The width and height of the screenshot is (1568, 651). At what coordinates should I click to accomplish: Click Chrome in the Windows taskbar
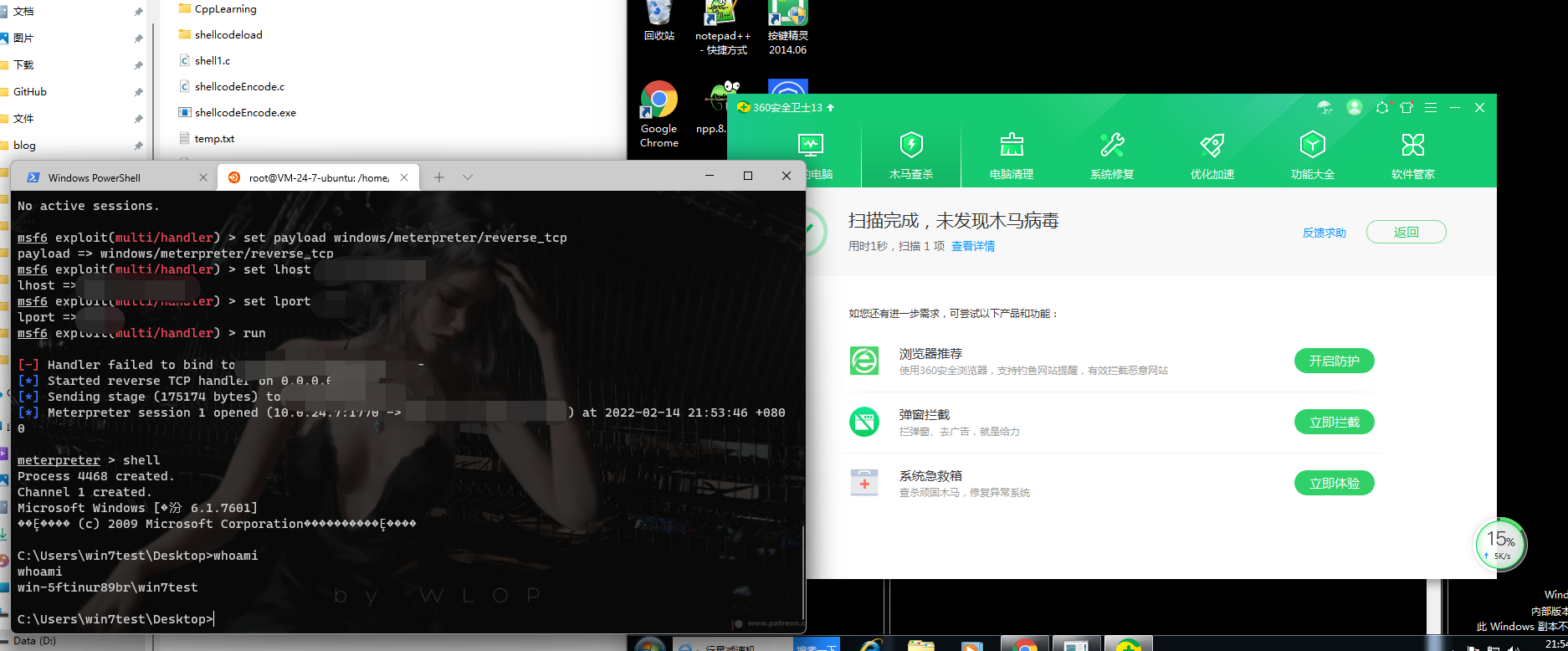pos(1023,645)
